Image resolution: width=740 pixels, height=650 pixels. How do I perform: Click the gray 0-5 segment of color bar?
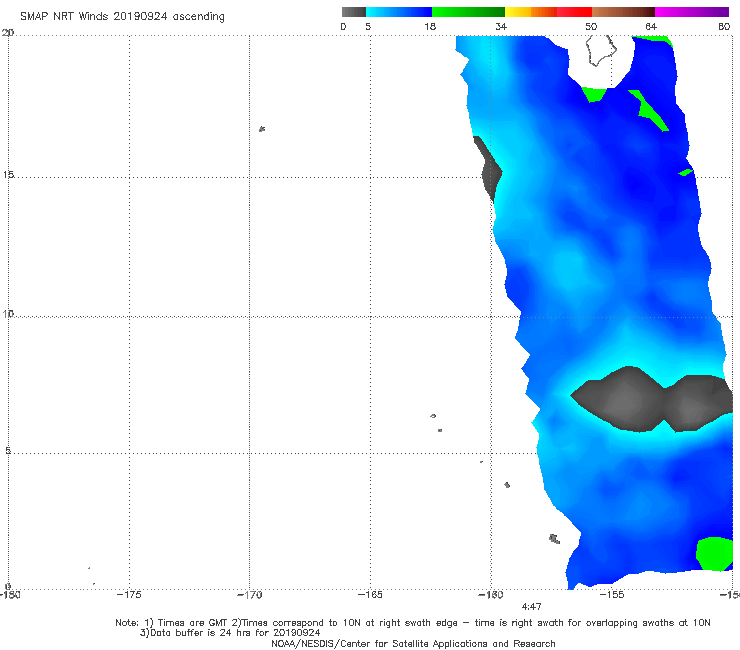(354, 12)
